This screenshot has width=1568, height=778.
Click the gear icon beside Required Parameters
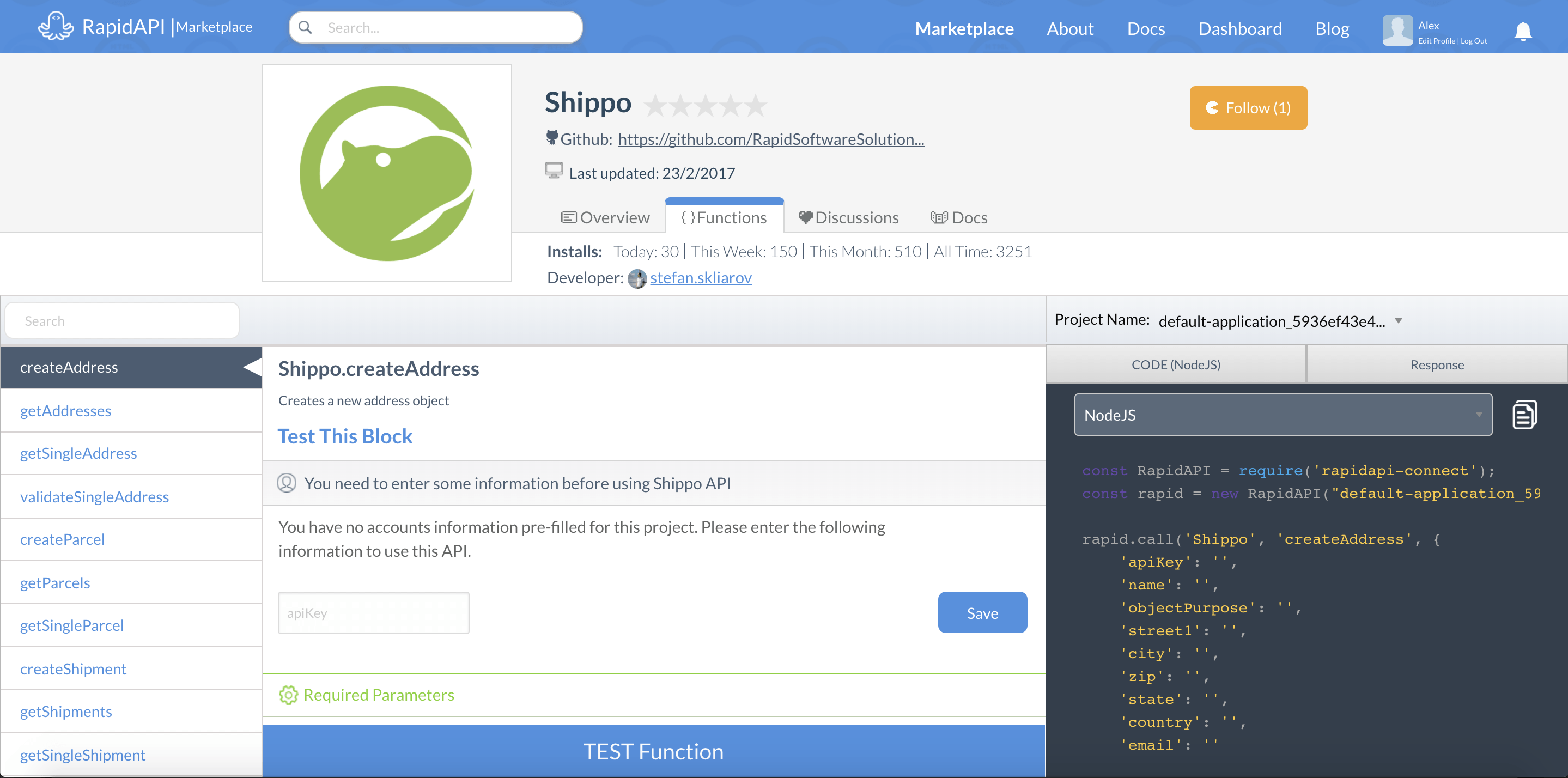tap(289, 695)
